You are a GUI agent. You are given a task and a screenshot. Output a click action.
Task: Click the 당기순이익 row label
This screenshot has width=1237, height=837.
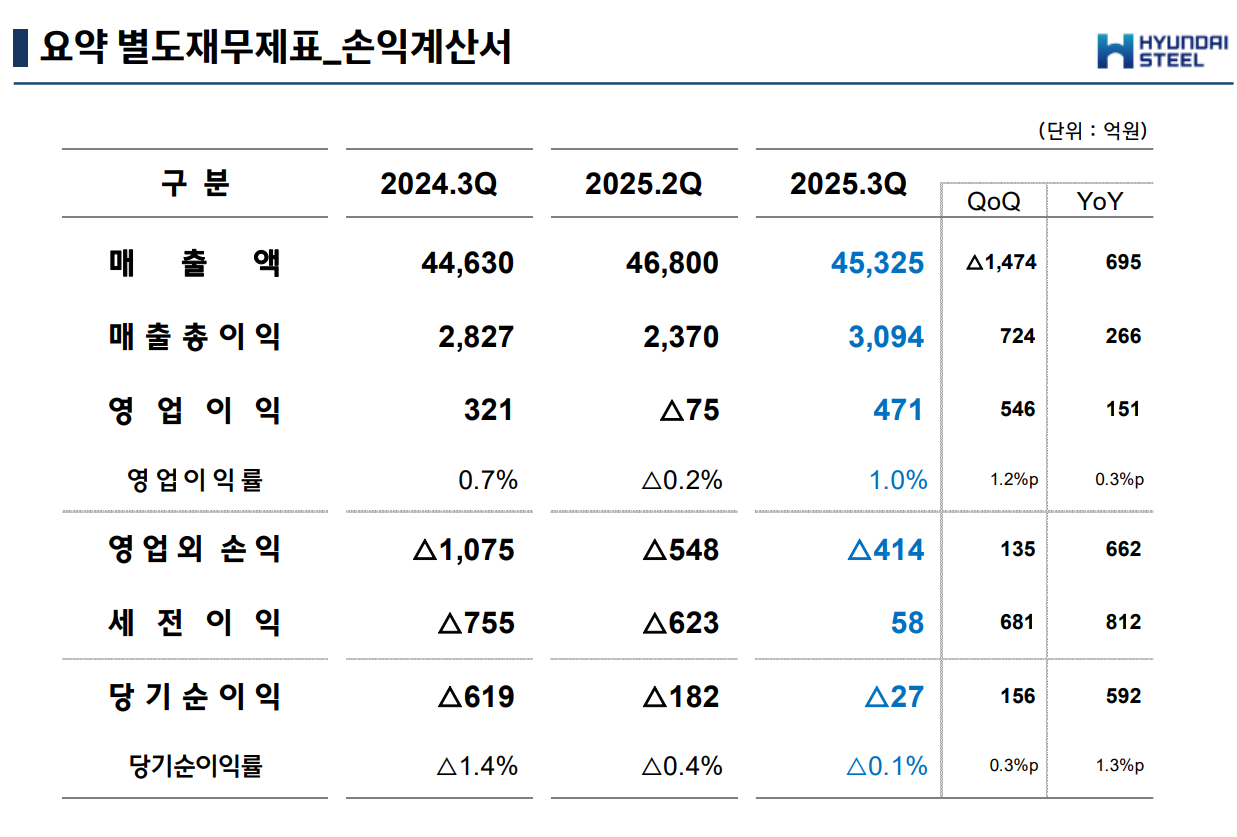(195, 696)
